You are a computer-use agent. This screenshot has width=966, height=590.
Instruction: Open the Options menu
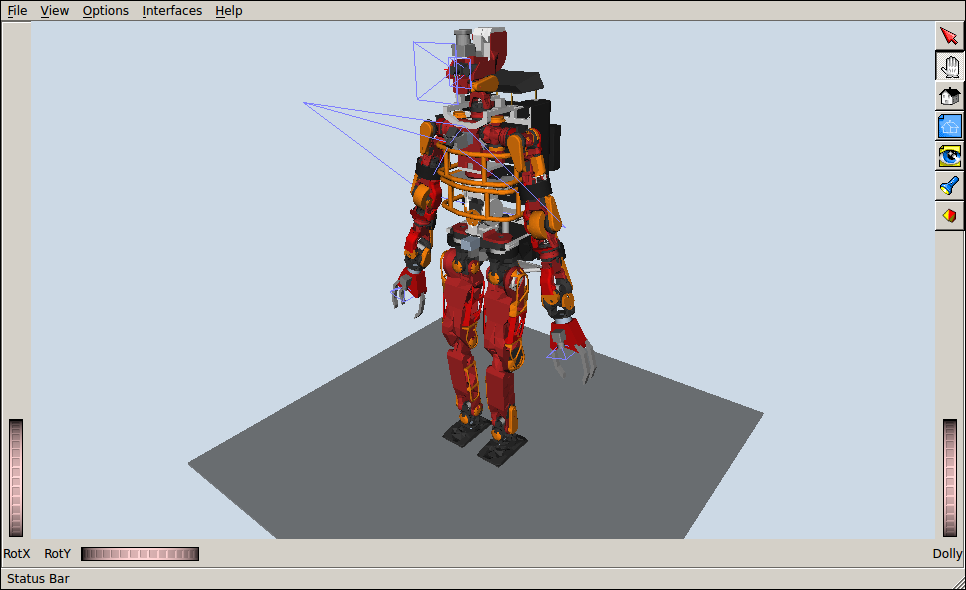pos(105,10)
